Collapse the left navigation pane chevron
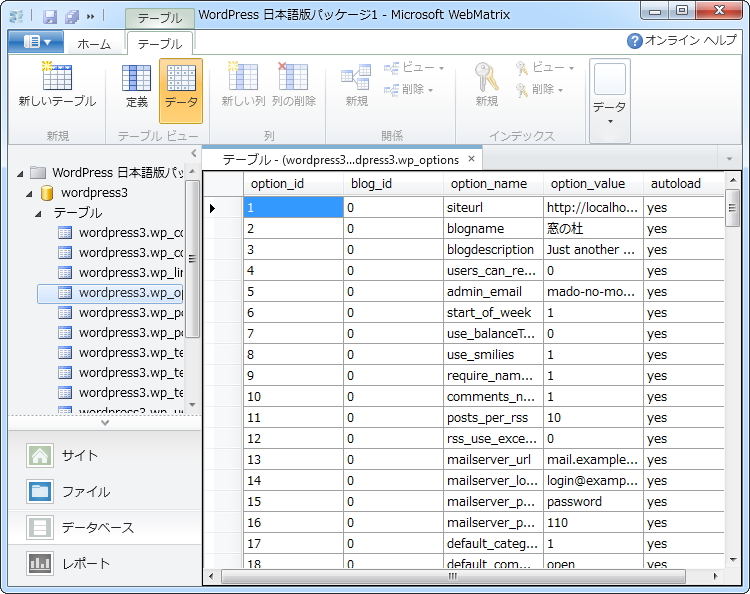750x594 pixels. tap(194, 153)
